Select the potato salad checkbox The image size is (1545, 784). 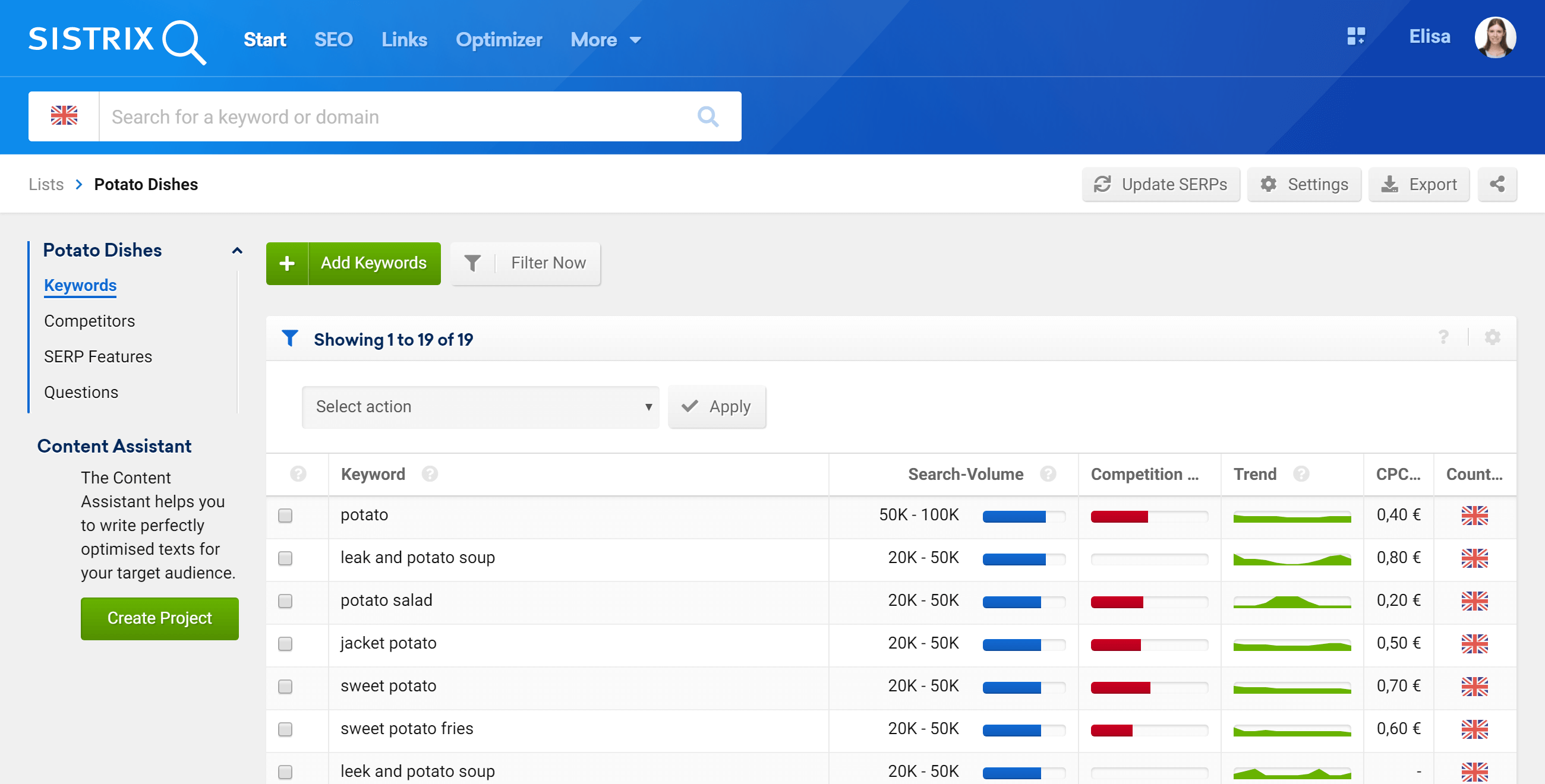click(x=285, y=601)
